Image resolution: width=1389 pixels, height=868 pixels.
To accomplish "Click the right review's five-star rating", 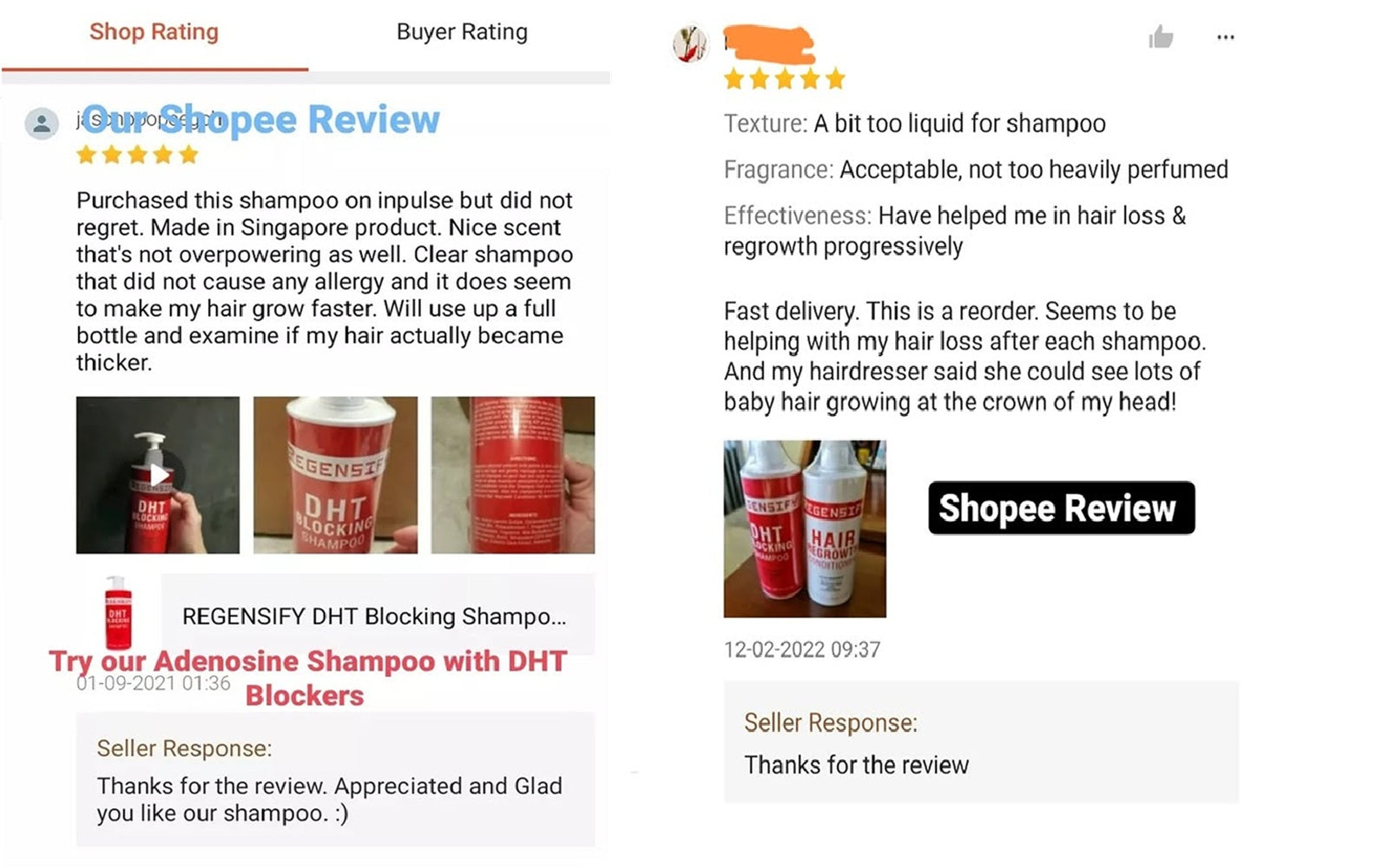I will (x=785, y=80).
